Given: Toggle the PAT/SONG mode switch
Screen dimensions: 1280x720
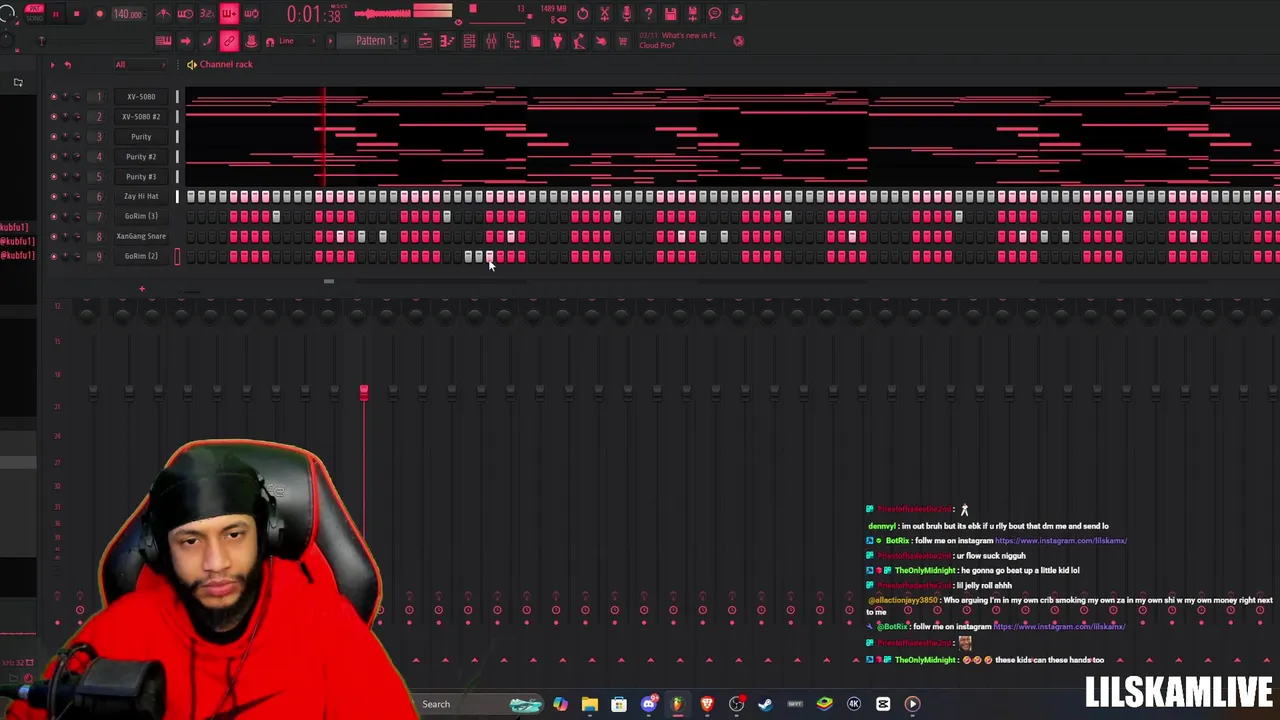Looking at the screenshot, I should [35, 14].
